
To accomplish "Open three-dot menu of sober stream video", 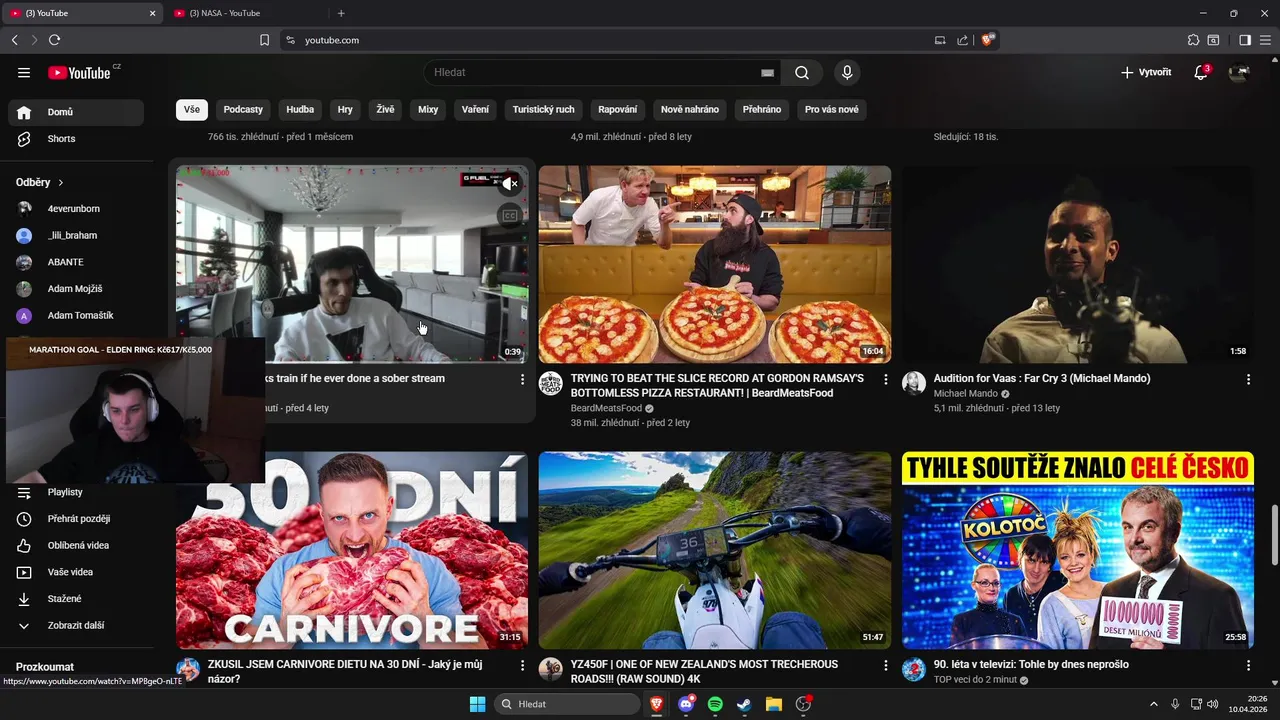I will [x=522, y=379].
